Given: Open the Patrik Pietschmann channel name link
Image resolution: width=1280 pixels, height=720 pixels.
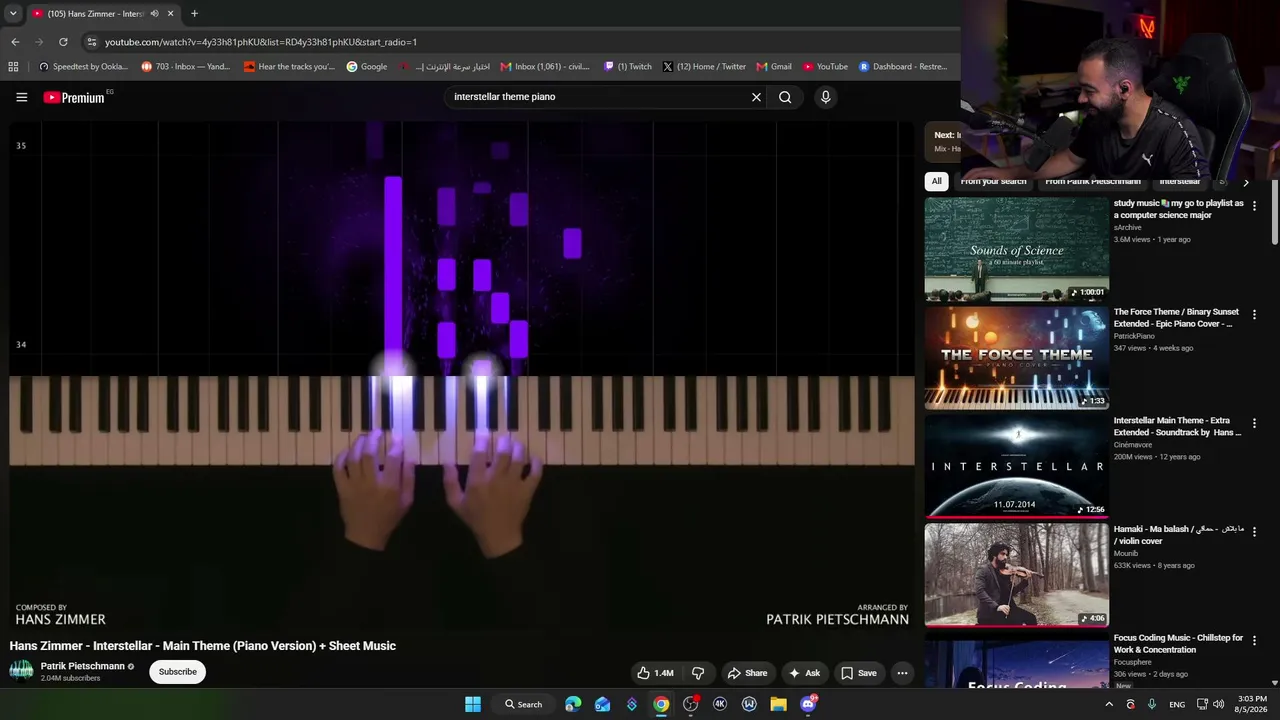Looking at the screenshot, I should tap(82, 666).
